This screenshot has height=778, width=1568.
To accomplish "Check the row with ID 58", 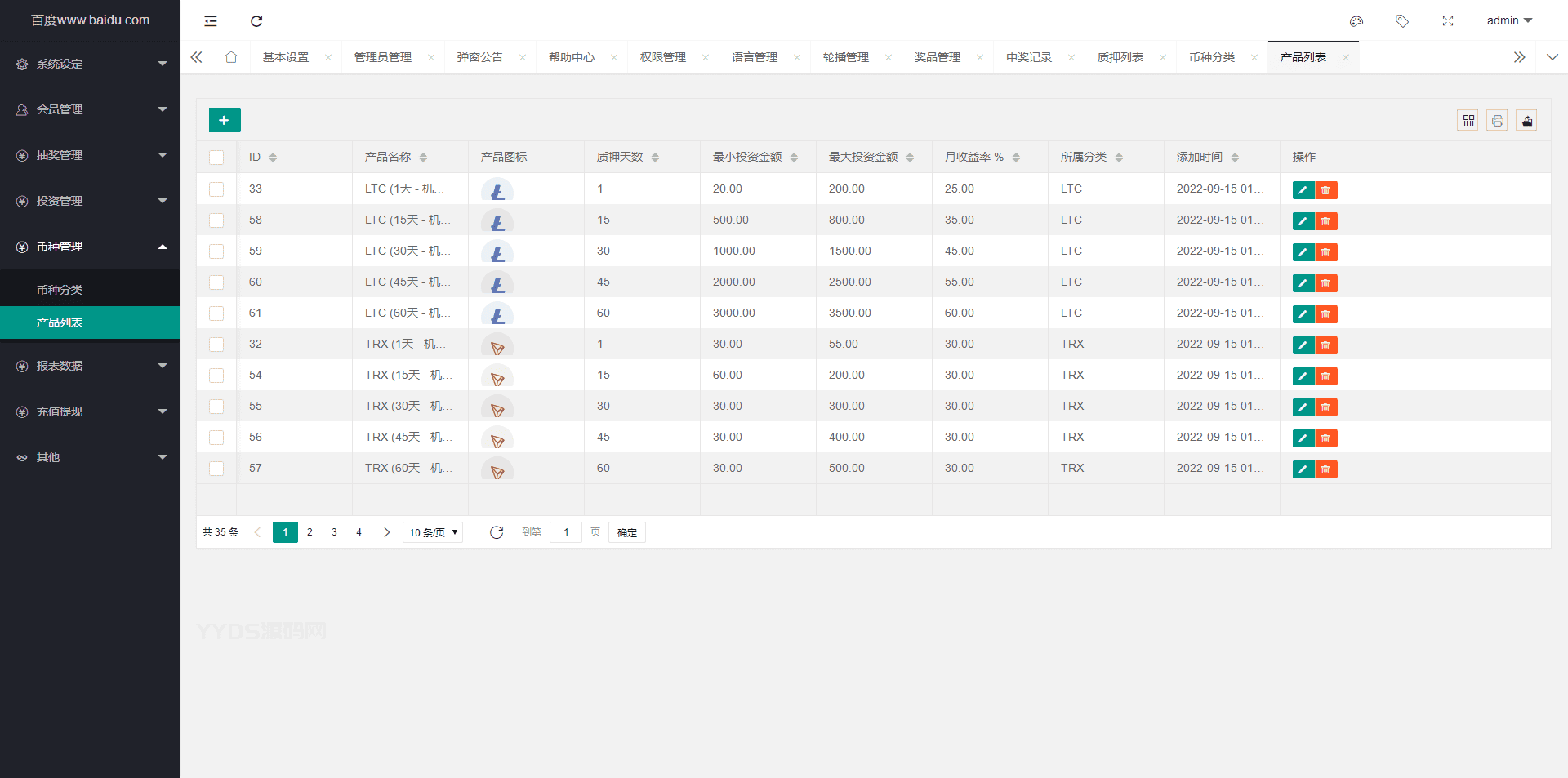I will point(216,220).
